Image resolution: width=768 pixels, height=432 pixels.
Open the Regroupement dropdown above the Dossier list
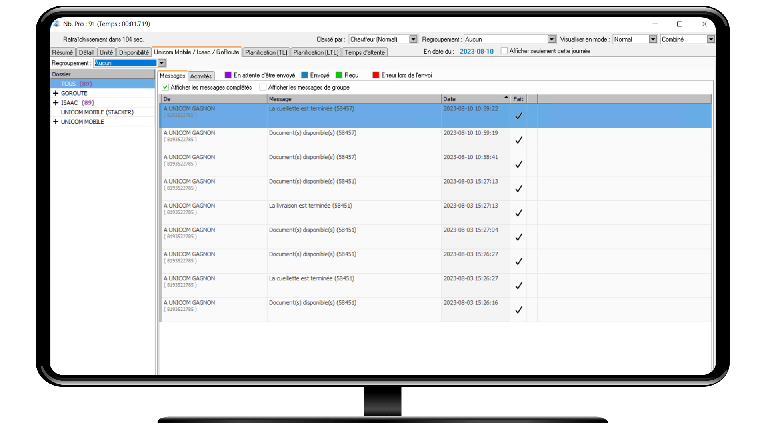[x=162, y=63]
